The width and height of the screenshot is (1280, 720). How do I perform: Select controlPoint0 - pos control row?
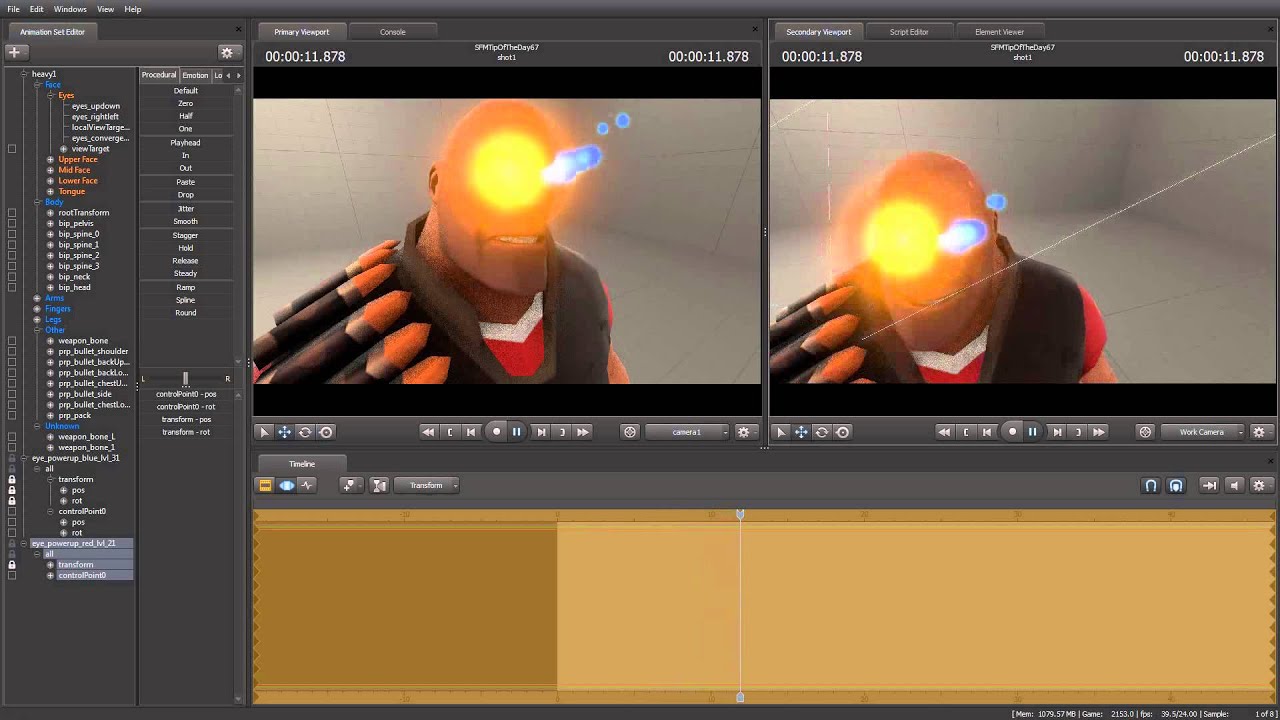click(x=186, y=394)
